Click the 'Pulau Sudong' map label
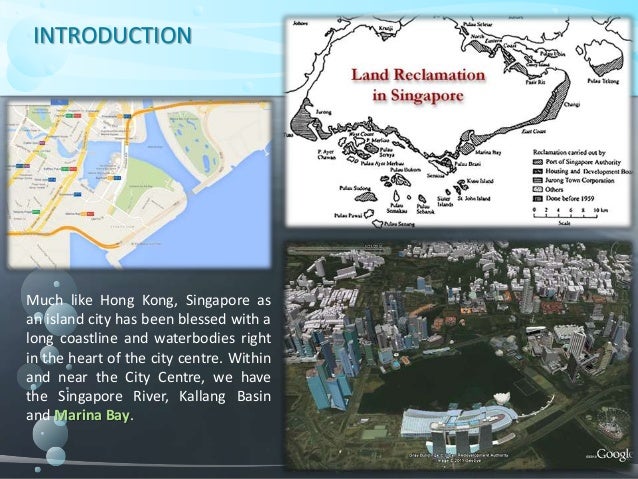 355,188
